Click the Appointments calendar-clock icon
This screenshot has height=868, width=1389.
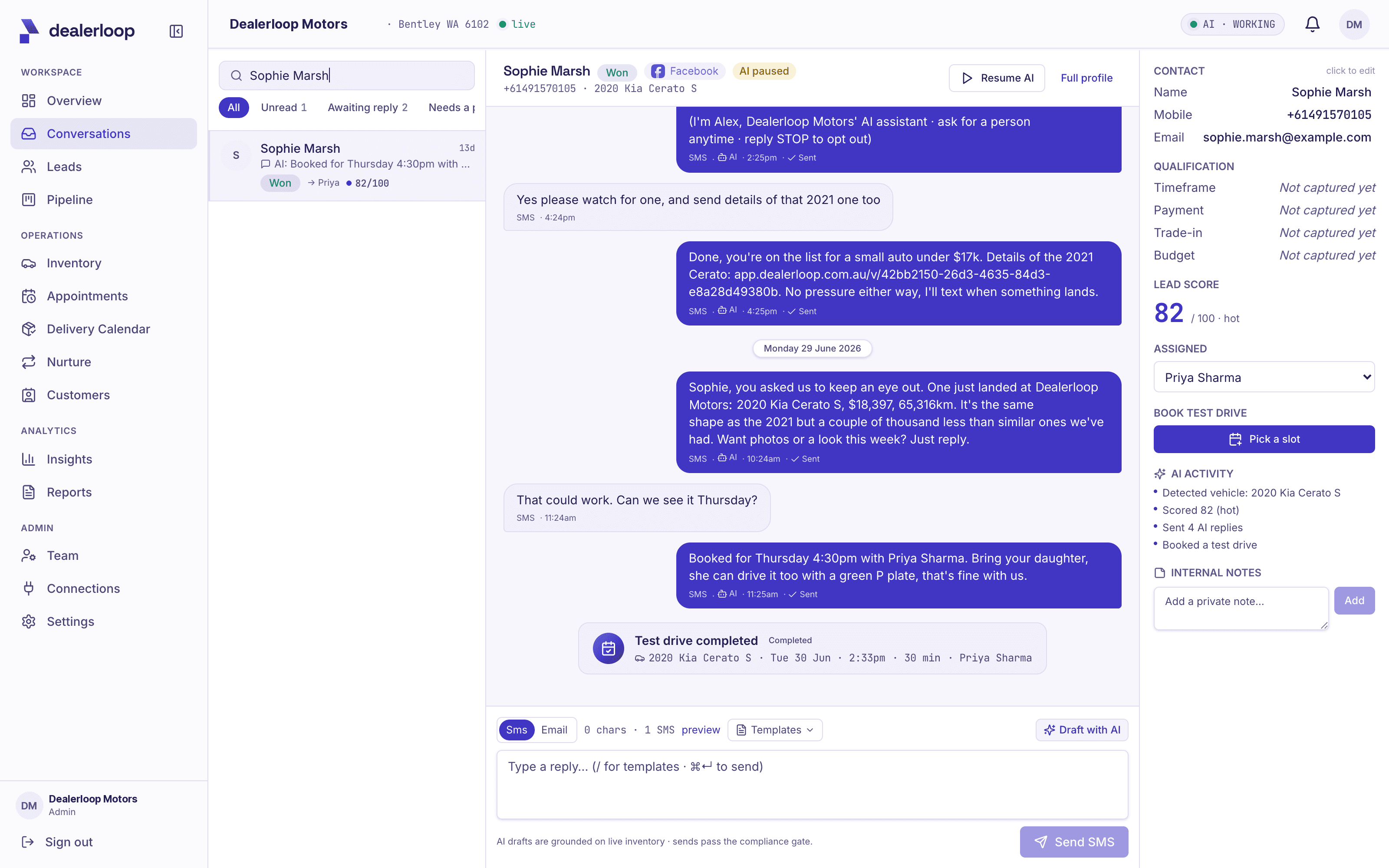29,296
